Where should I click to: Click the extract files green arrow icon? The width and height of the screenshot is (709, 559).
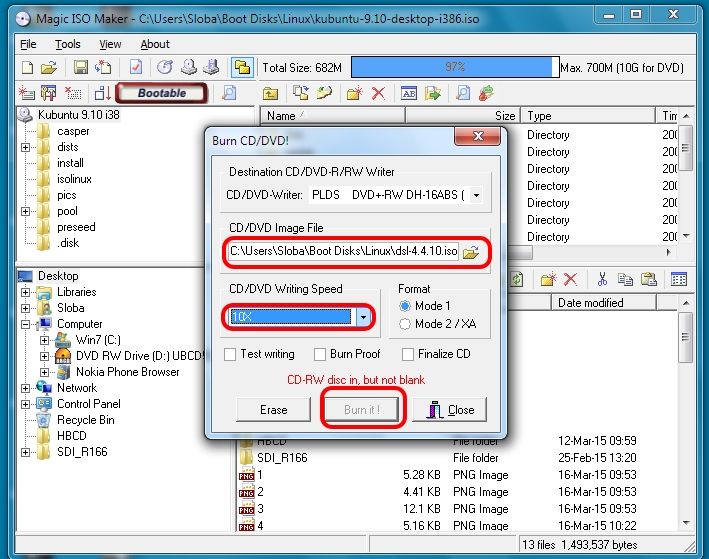point(433,93)
